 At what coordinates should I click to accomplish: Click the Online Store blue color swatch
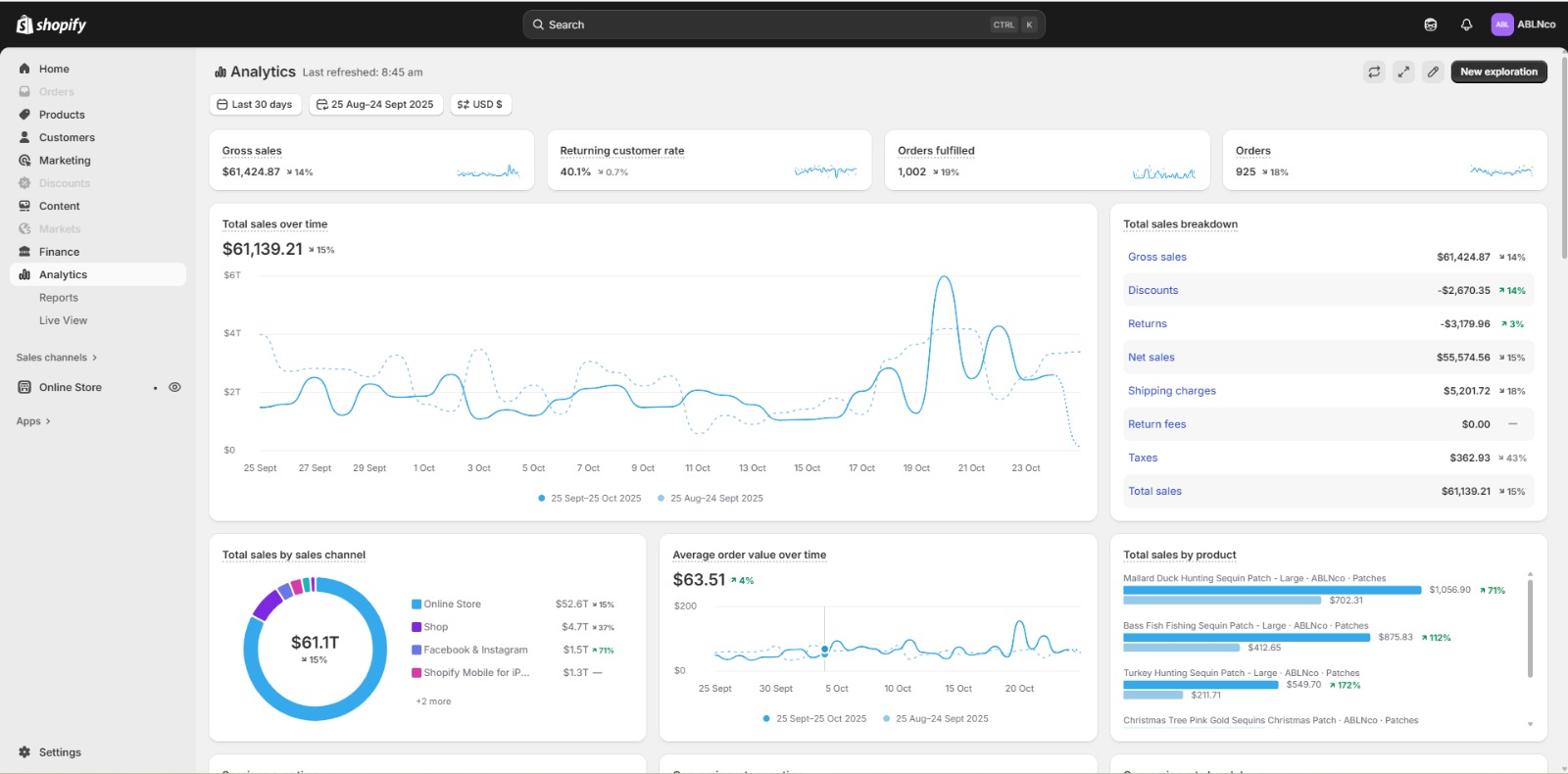pyautogui.click(x=416, y=605)
